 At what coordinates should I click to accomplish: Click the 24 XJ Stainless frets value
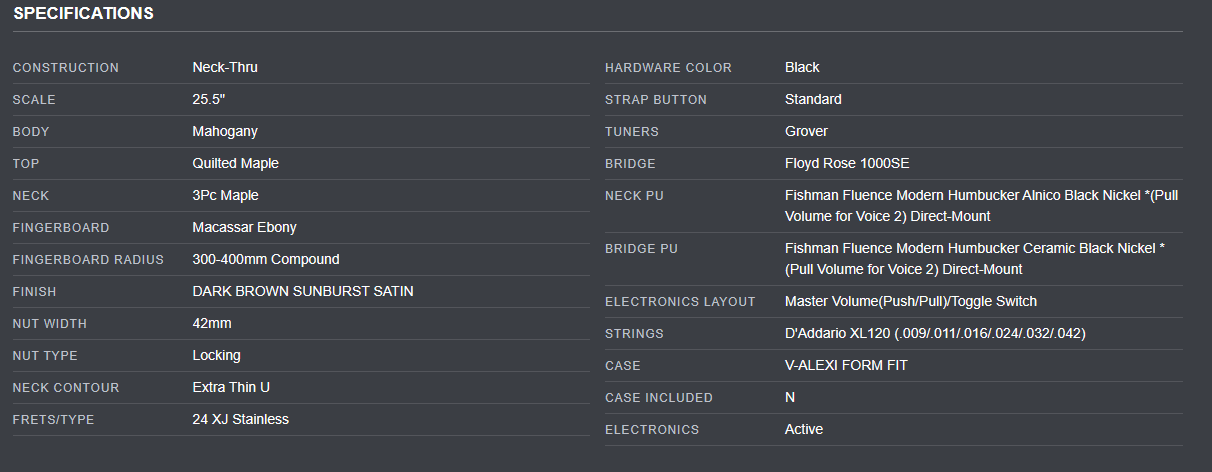tap(240, 419)
